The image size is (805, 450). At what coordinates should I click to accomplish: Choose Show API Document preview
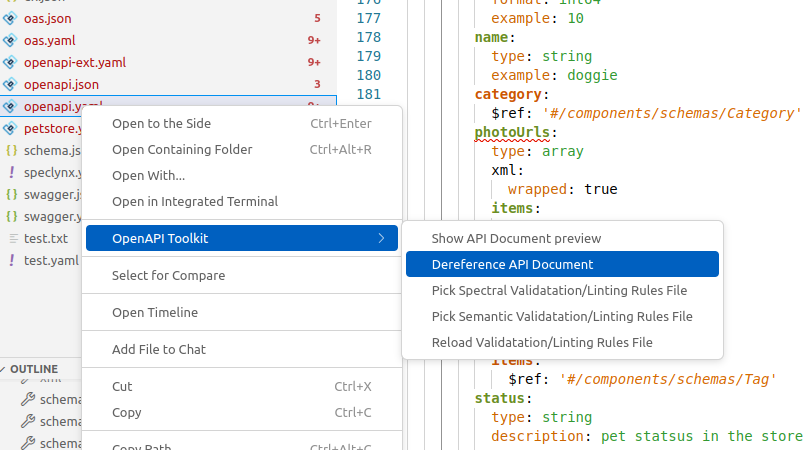click(x=516, y=238)
